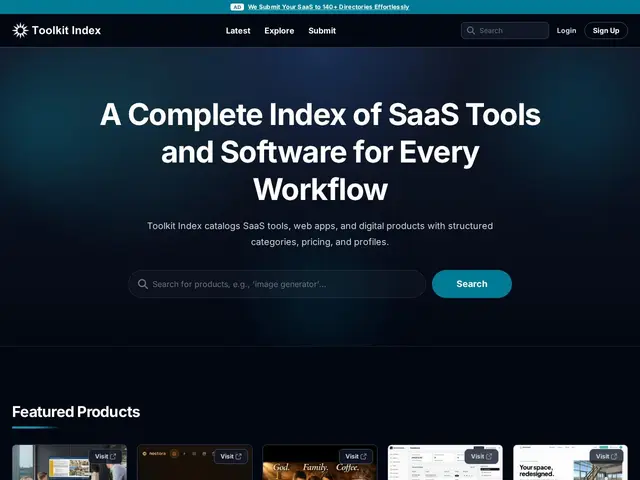Click the magnifier icon in main search bar

(x=142, y=284)
